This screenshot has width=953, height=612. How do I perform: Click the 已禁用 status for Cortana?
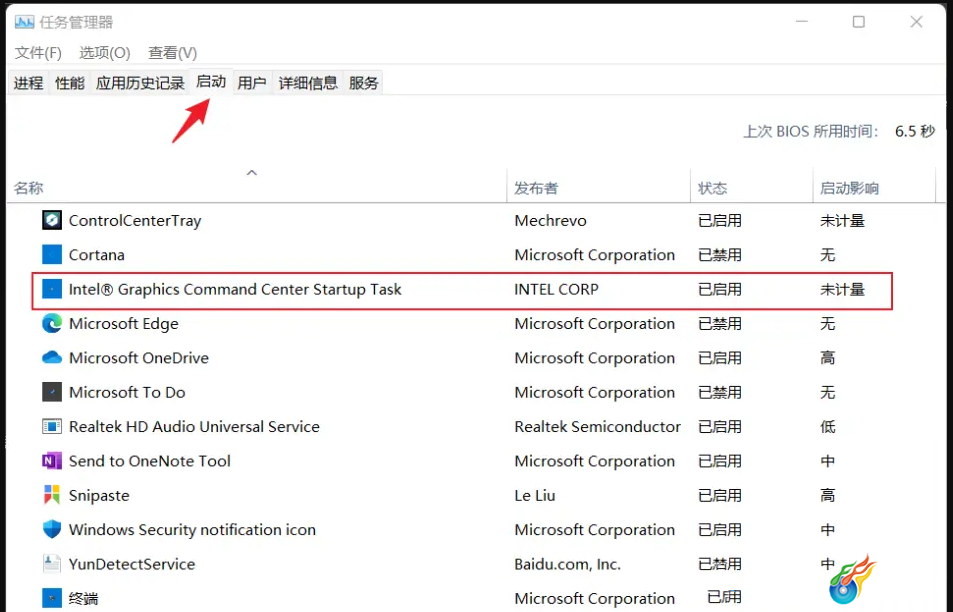(x=720, y=255)
